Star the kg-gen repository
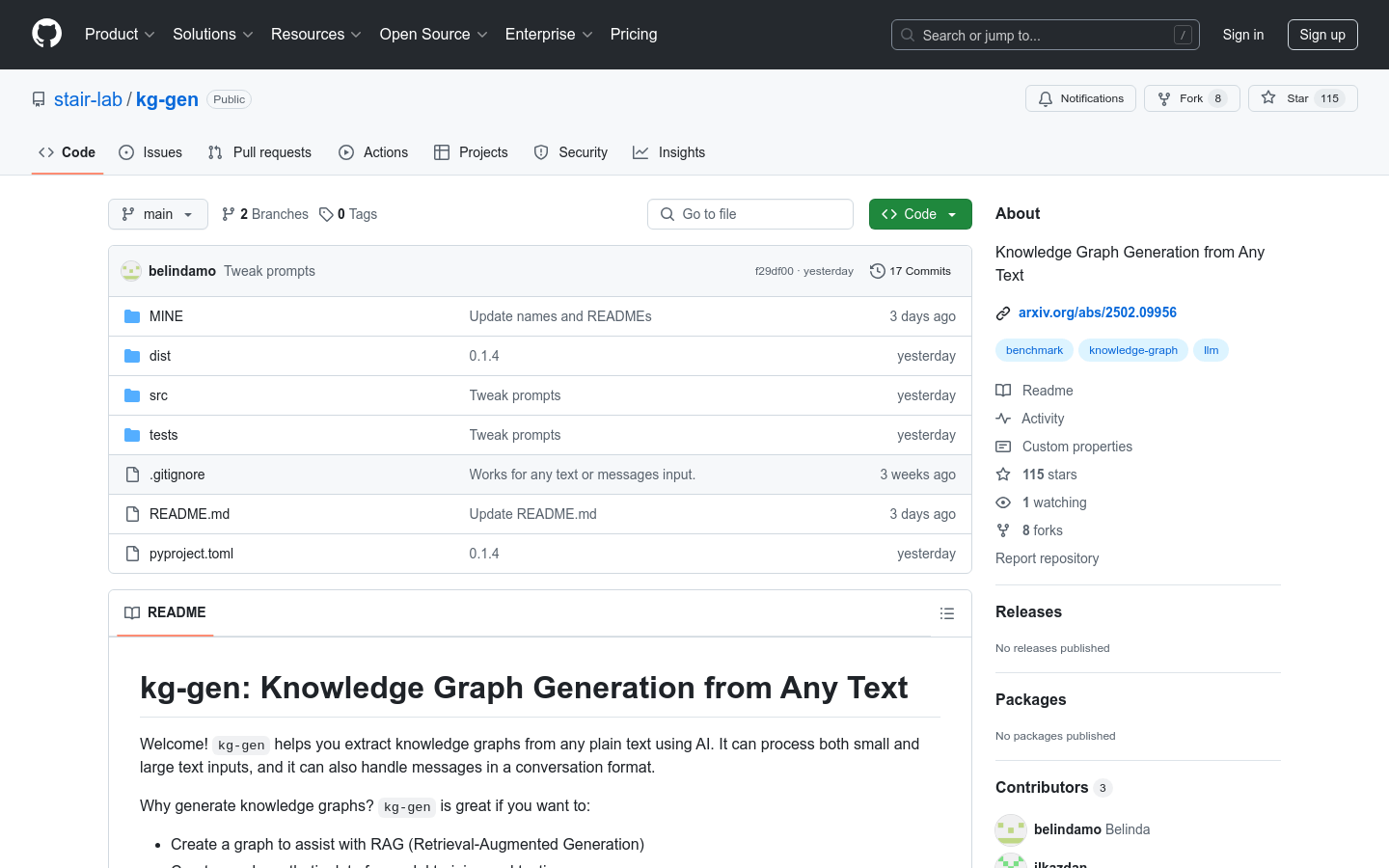Viewport: 1389px width, 868px height. click(x=1302, y=98)
